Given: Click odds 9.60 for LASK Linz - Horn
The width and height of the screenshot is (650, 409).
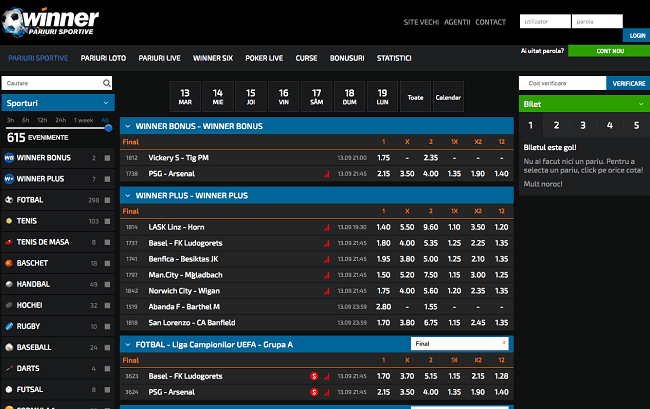Looking at the screenshot, I should pos(431,227).
